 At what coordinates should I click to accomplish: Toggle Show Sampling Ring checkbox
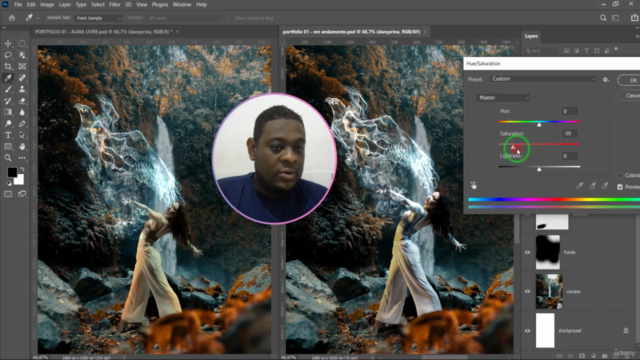click(231, 18)
